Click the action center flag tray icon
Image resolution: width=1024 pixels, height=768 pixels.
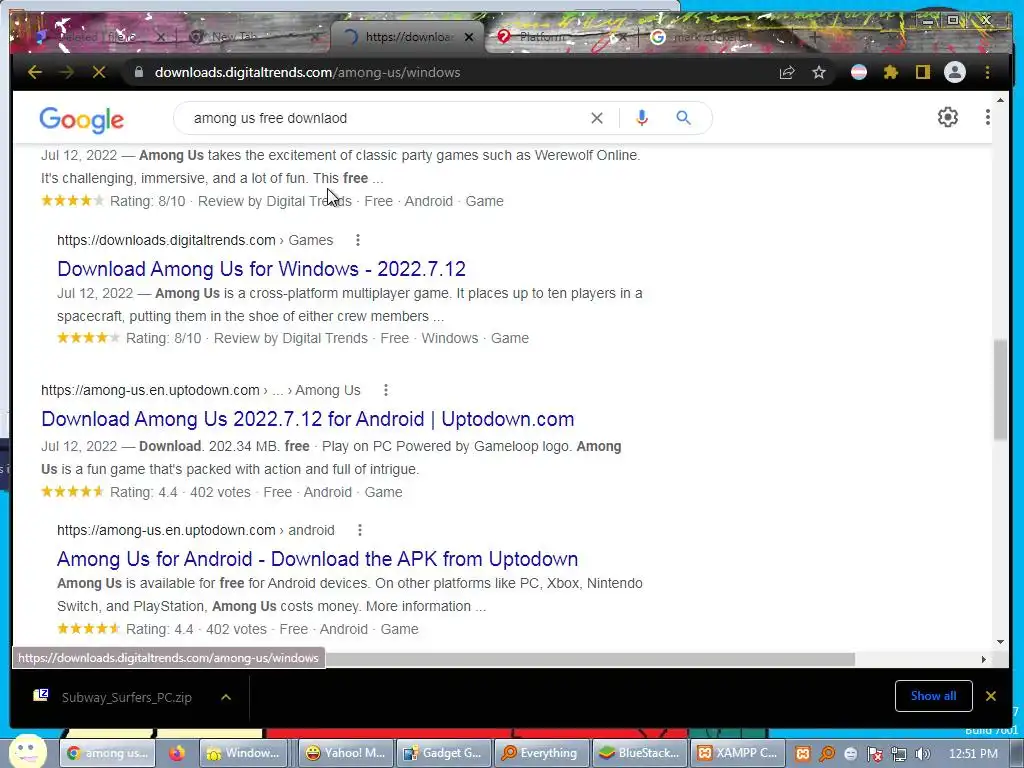point(874,754)
